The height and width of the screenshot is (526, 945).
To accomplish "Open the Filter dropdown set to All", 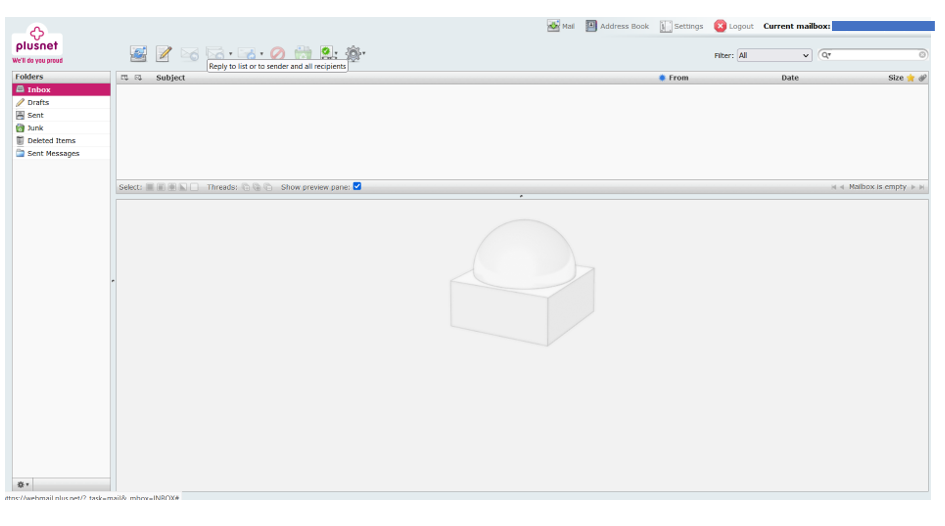I will (774, 55).
